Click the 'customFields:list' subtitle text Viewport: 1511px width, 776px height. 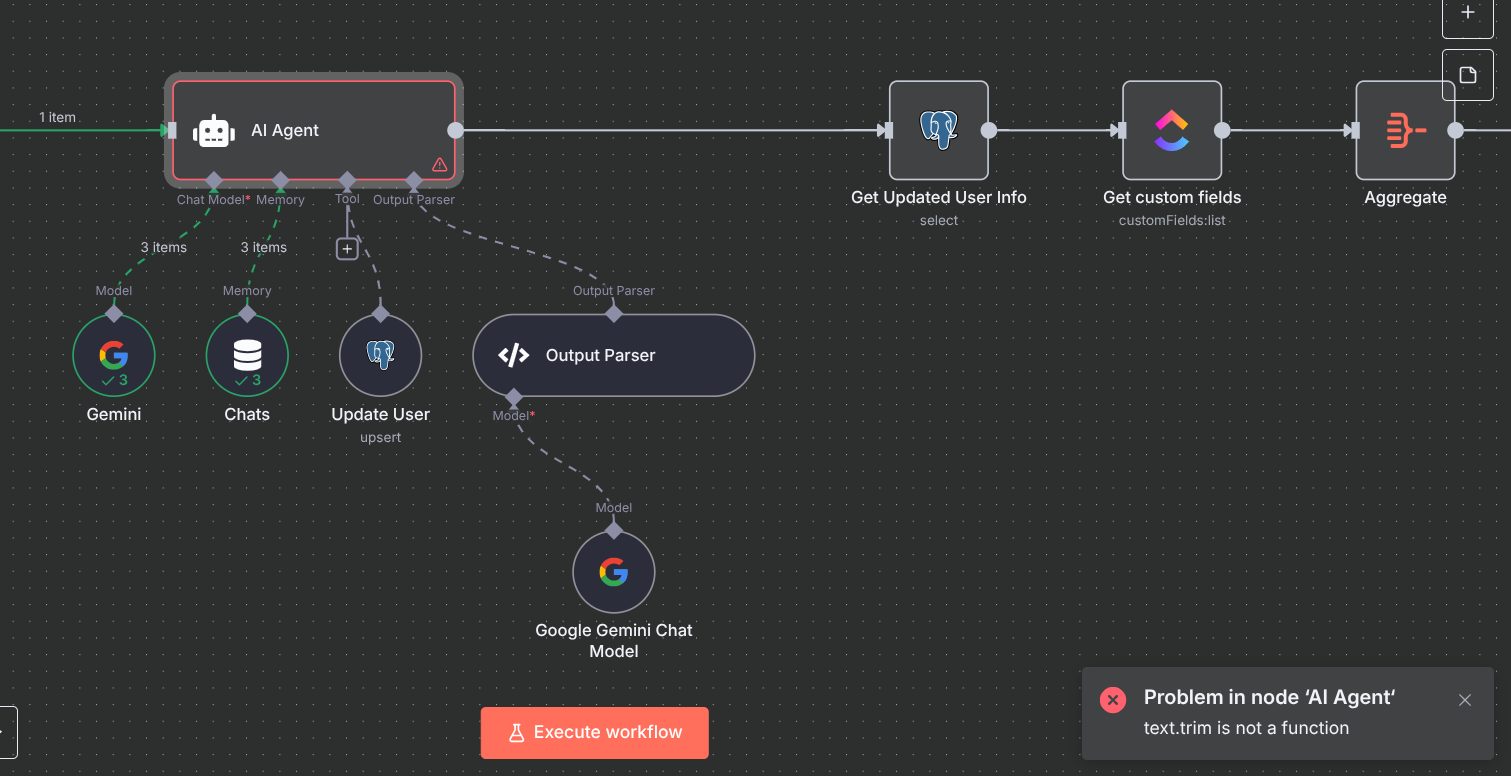point(1172,220)
